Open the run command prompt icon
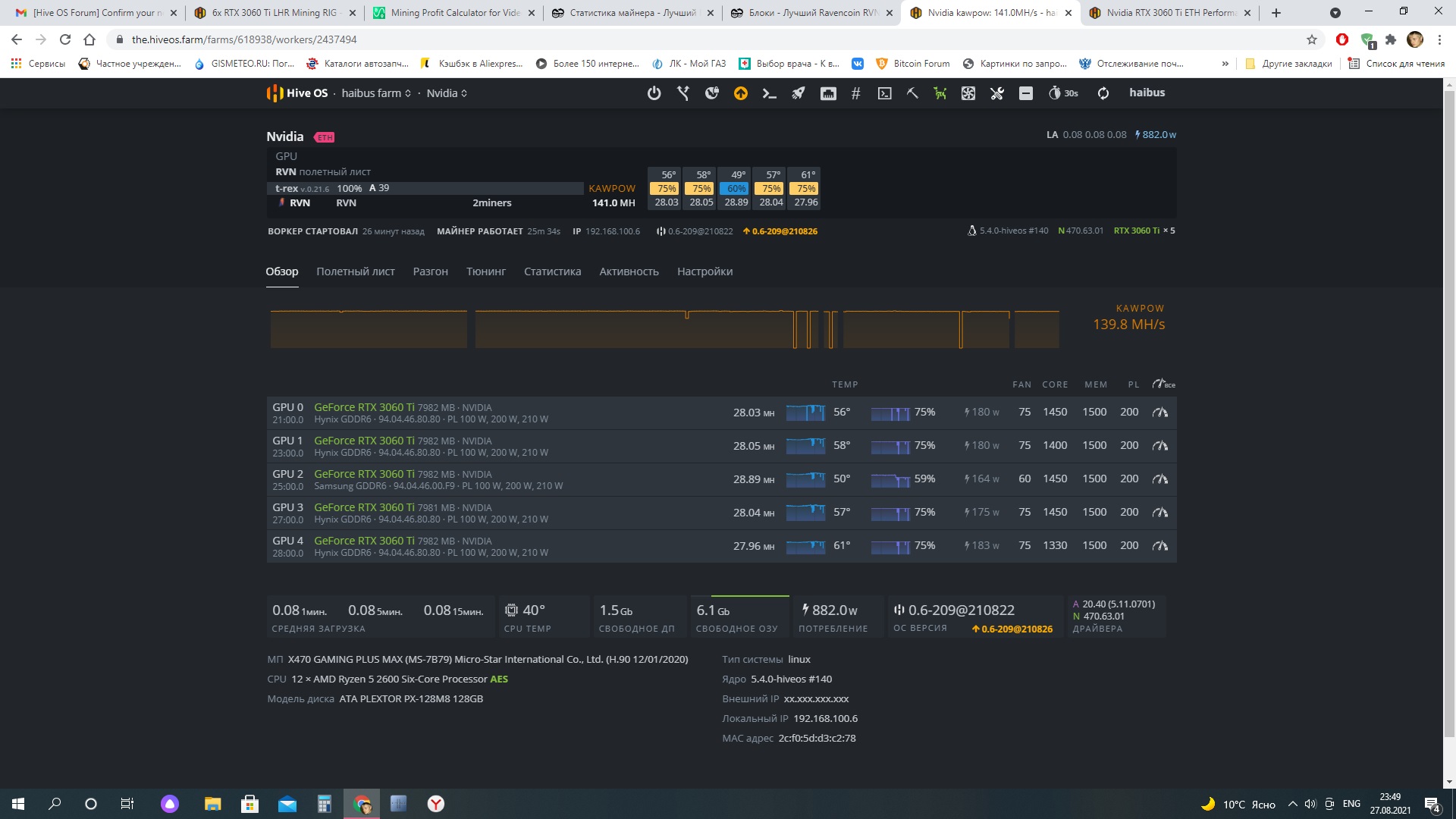The width and height of the screenshot is (1456, 819). 769,93
